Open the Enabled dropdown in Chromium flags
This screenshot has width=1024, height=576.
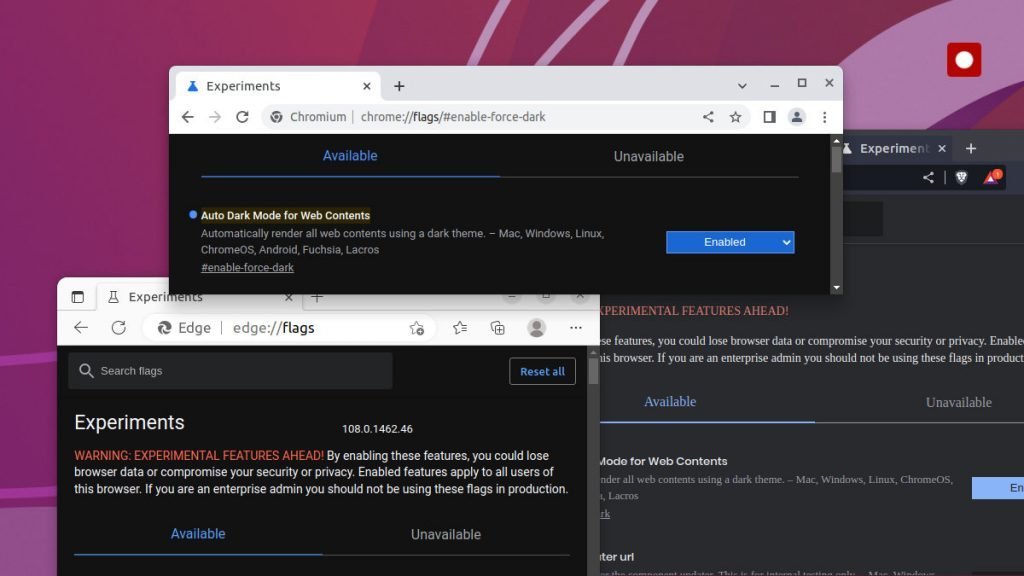coord(730,242)
